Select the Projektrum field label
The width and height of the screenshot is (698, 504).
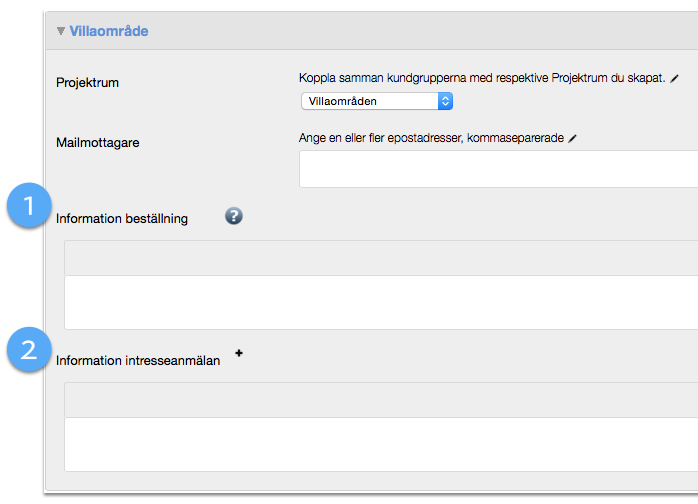click(88, 82)
